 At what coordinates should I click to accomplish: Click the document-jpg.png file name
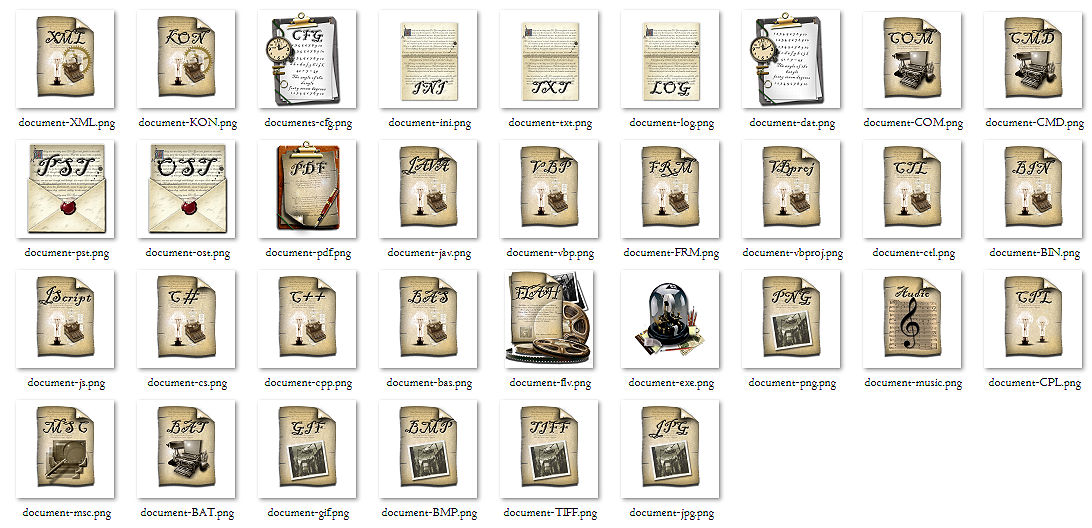tap(671, 513)
